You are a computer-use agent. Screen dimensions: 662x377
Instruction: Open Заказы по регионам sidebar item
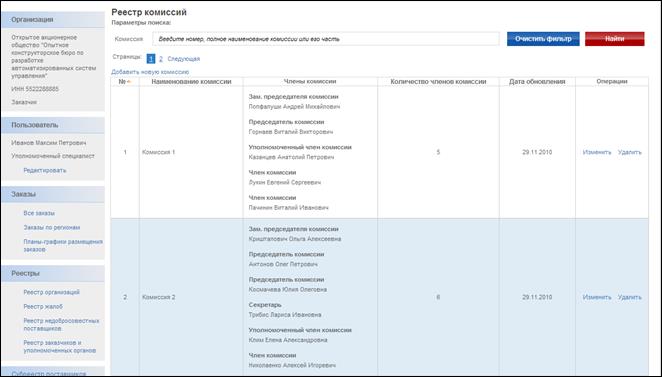(52, 228)
